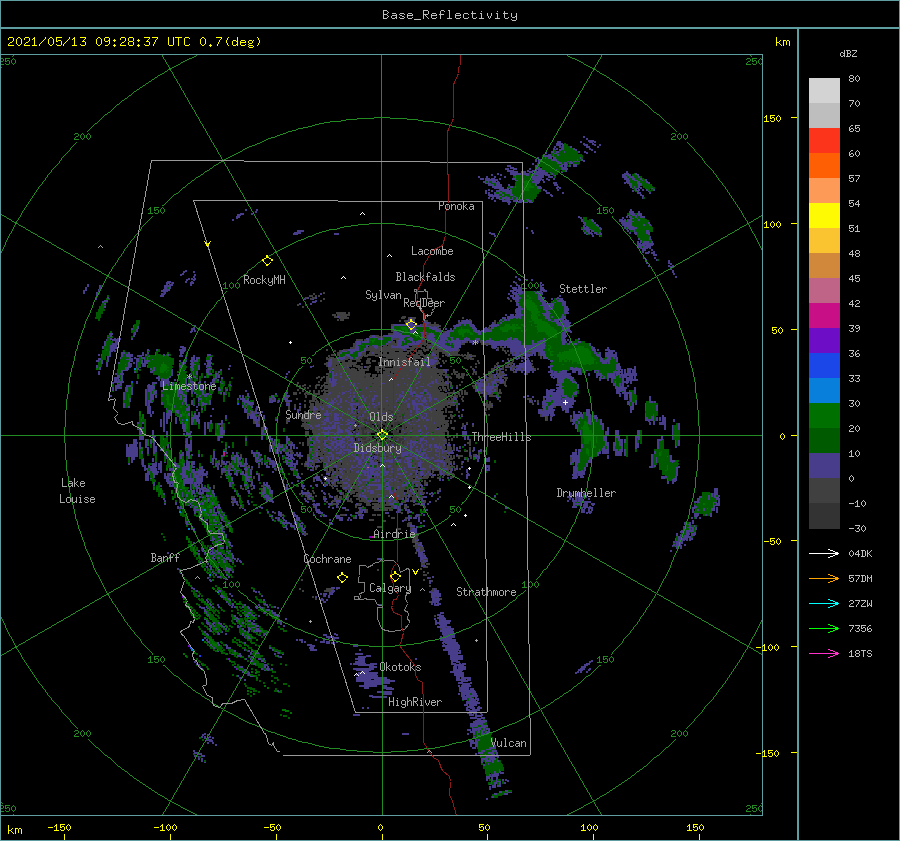Click the yellow 51 dBZ color swatch
This screenshot has width=900, height=841.
[824, 216]
